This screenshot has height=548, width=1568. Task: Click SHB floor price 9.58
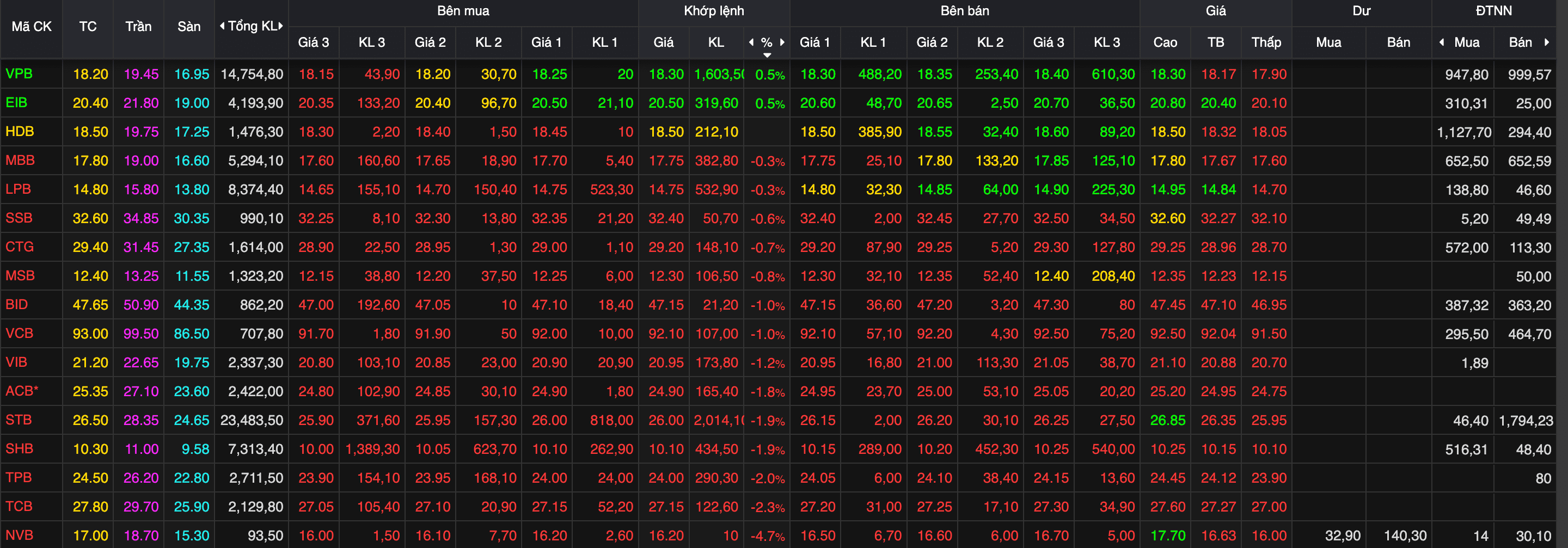pos(195,449)
